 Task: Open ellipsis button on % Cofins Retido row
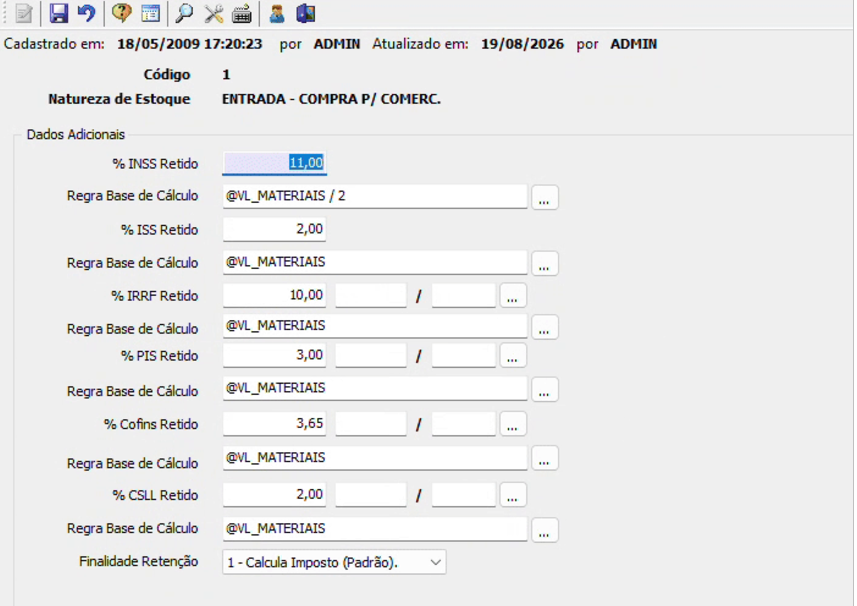(x=512, y=424)
